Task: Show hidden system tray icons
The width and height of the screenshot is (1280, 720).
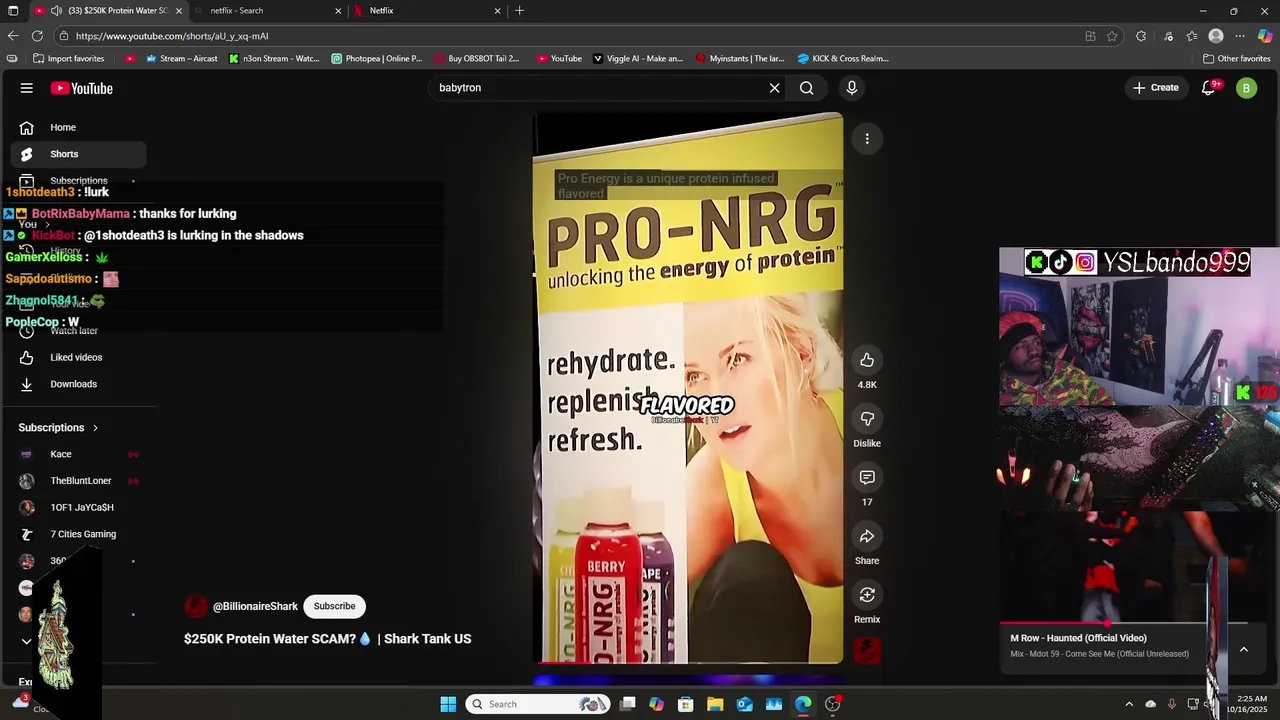Action: click(x=1129, y=704)
